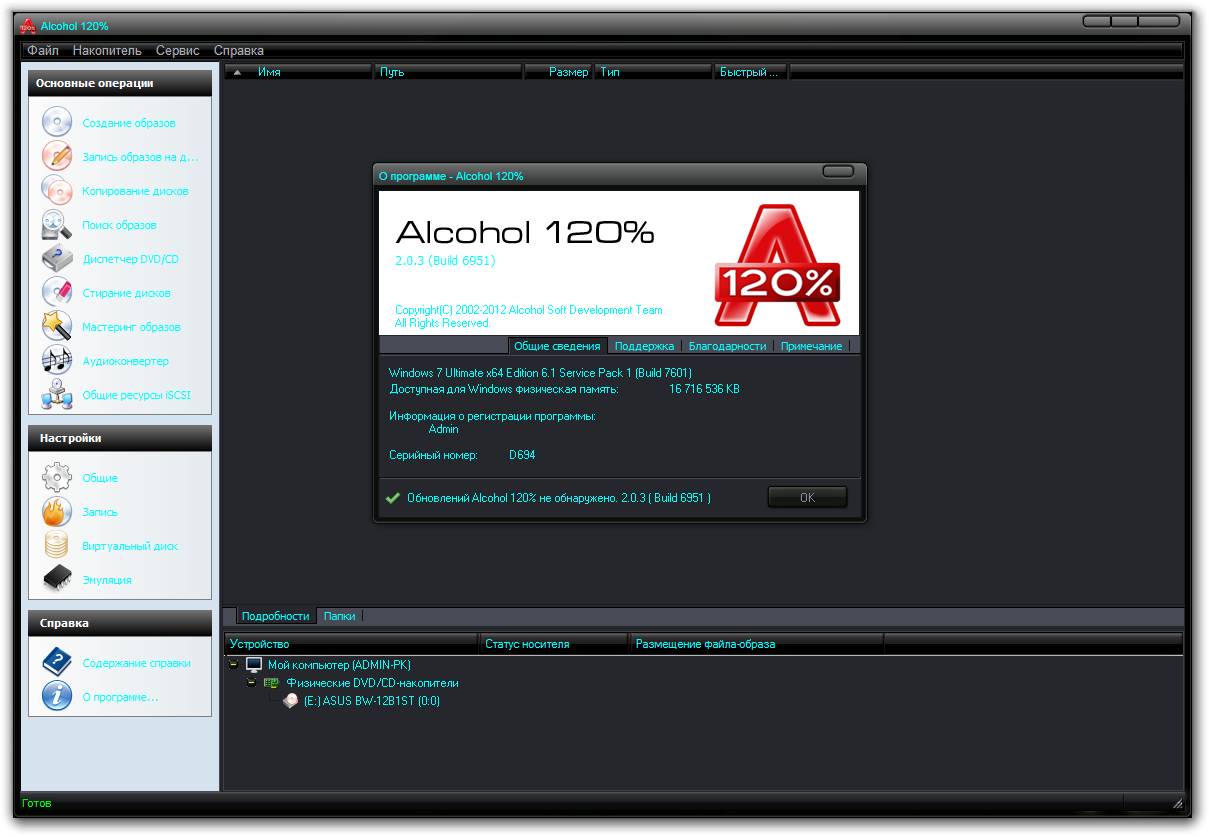Click the Устройство column header
Viewport: 1209px width, 837px height.
point(352,644)
